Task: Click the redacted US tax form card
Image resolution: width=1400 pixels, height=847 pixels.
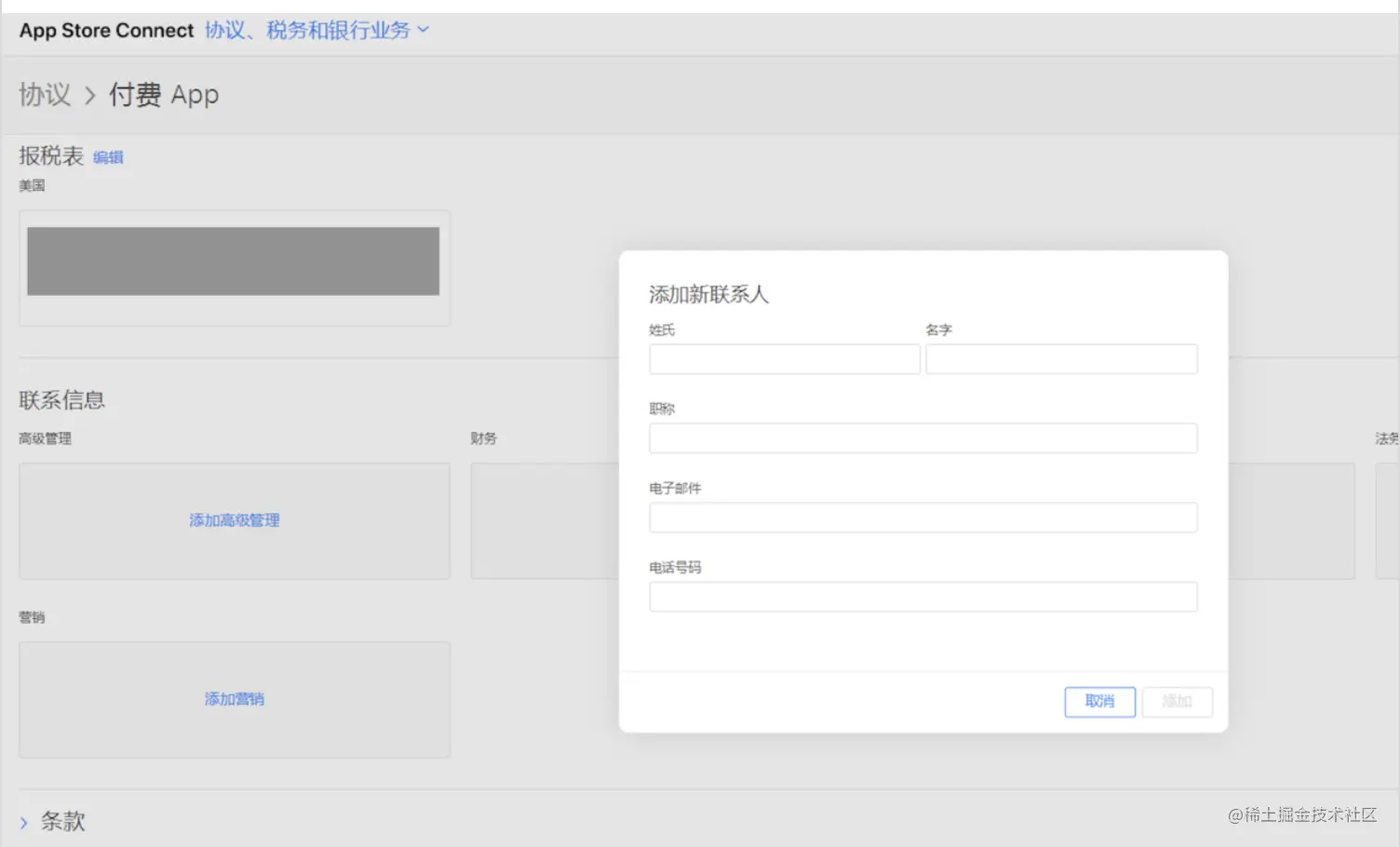Action: (x=235, y=268)
